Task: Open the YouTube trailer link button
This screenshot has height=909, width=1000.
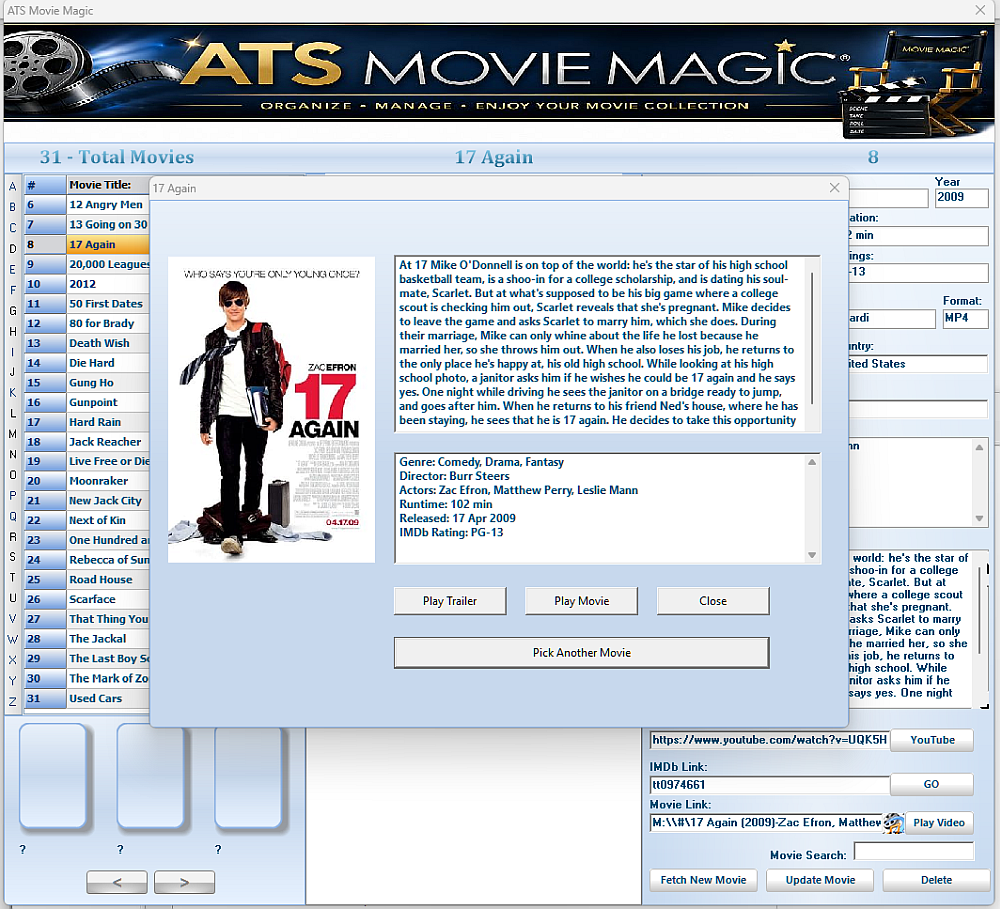Action: 932,740
